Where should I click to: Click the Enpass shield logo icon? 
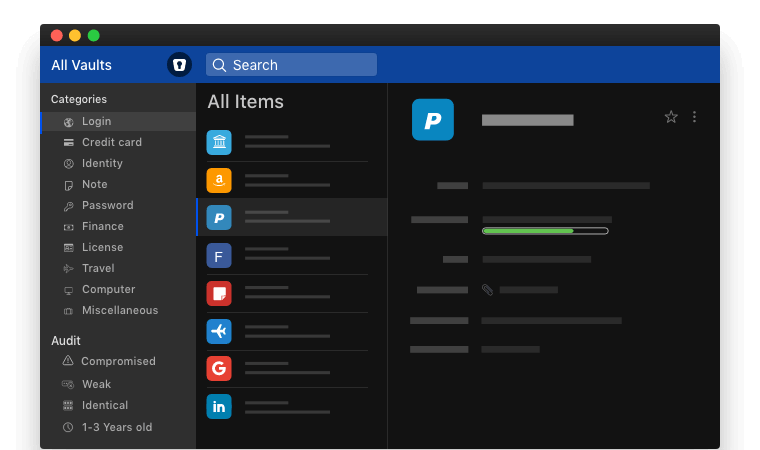click(x=179, y=65)
